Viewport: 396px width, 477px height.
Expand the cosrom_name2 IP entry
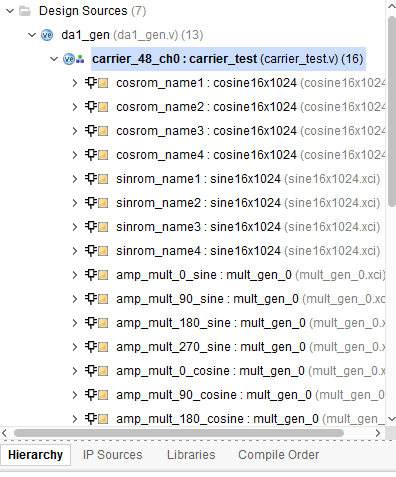(75, 107)
